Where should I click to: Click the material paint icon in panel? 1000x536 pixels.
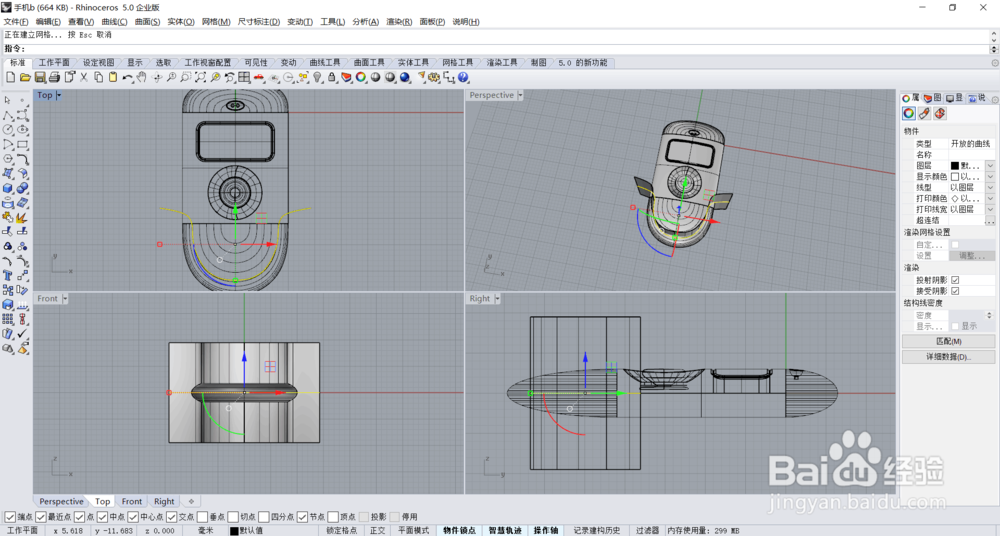coord(924,113)
